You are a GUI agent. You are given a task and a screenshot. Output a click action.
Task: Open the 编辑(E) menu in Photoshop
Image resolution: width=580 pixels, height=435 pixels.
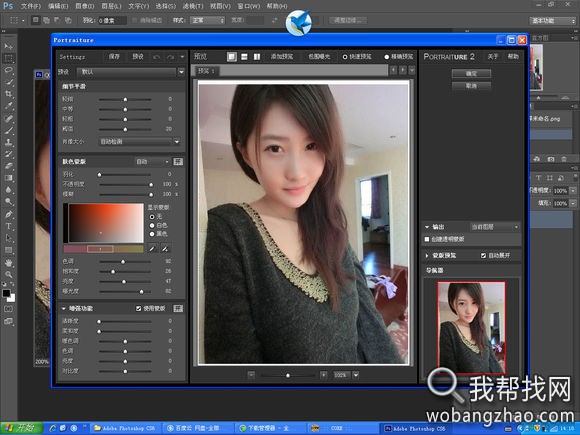(x=58, y=6)
